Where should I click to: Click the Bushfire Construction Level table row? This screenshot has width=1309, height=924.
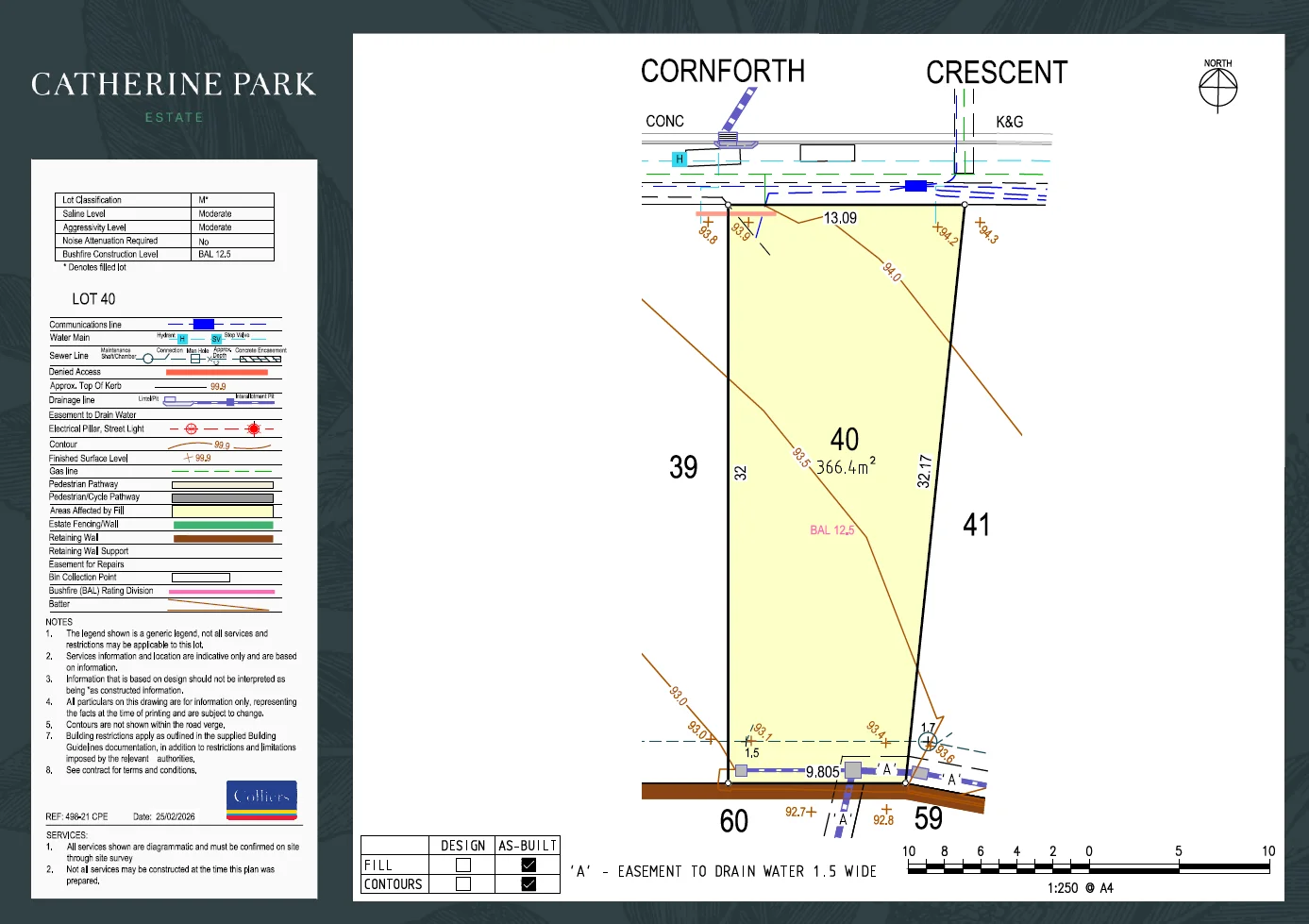(165, 254)
